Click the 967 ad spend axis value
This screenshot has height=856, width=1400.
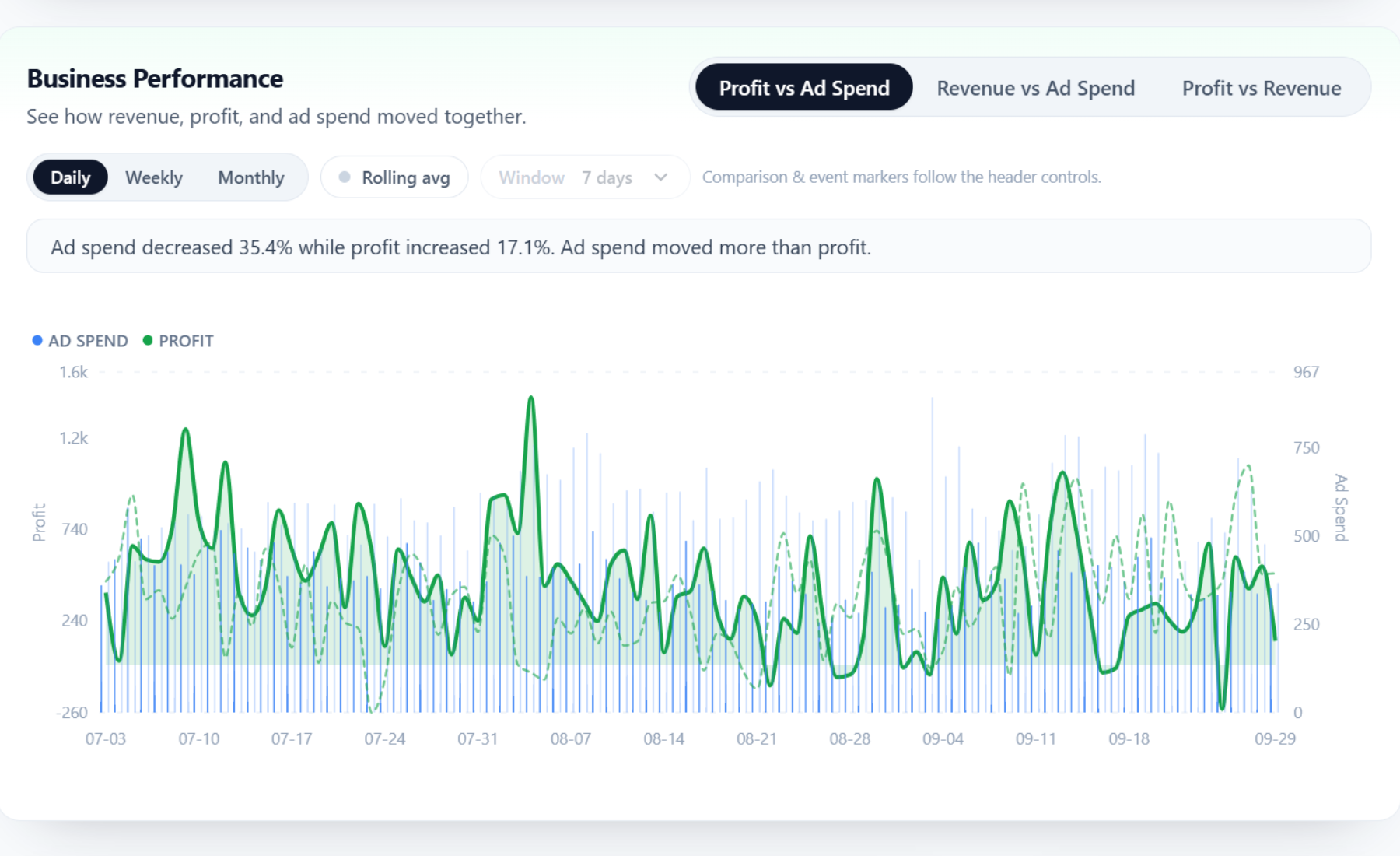pos(1307,372)
